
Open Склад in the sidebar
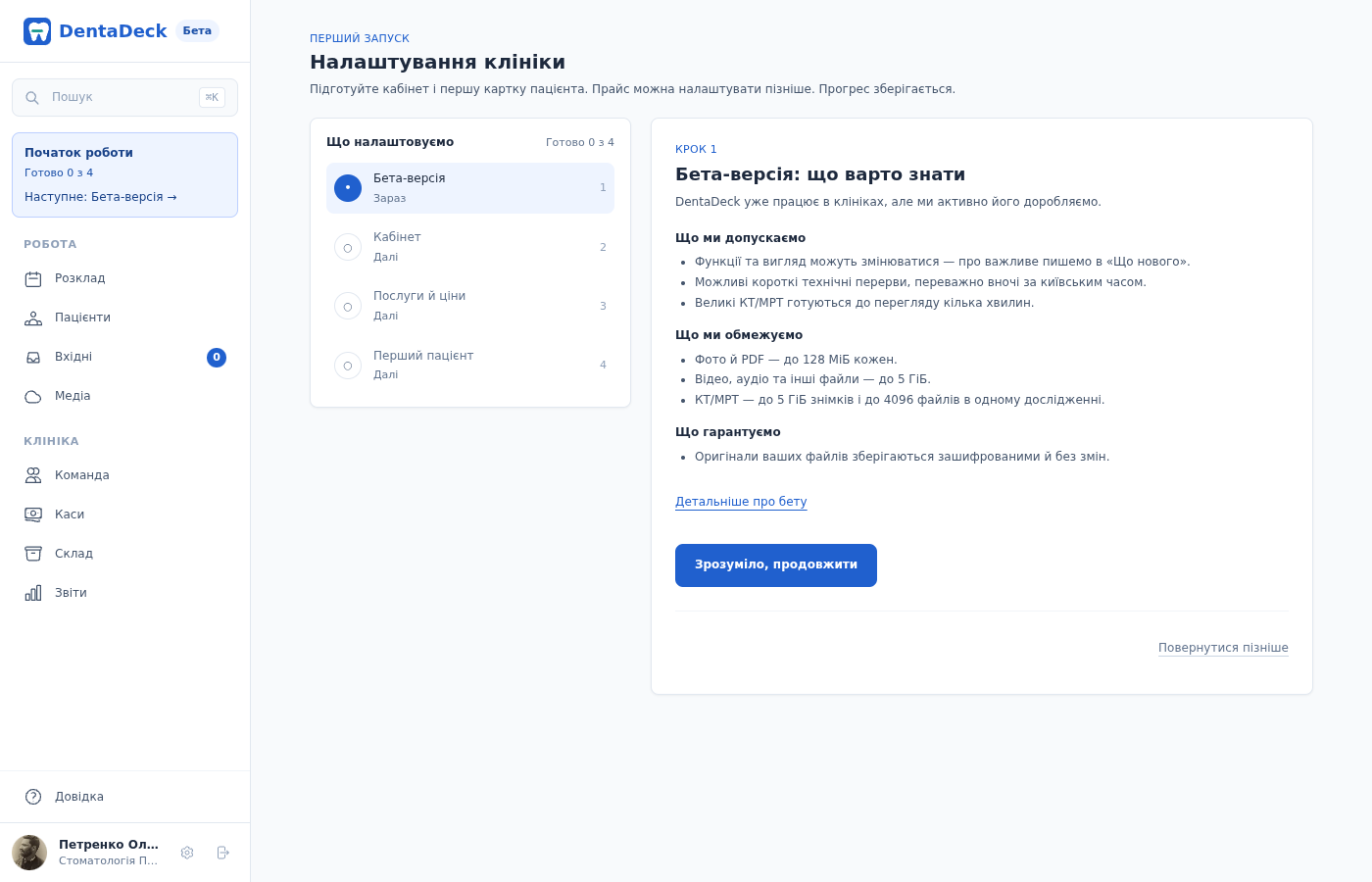125,554
